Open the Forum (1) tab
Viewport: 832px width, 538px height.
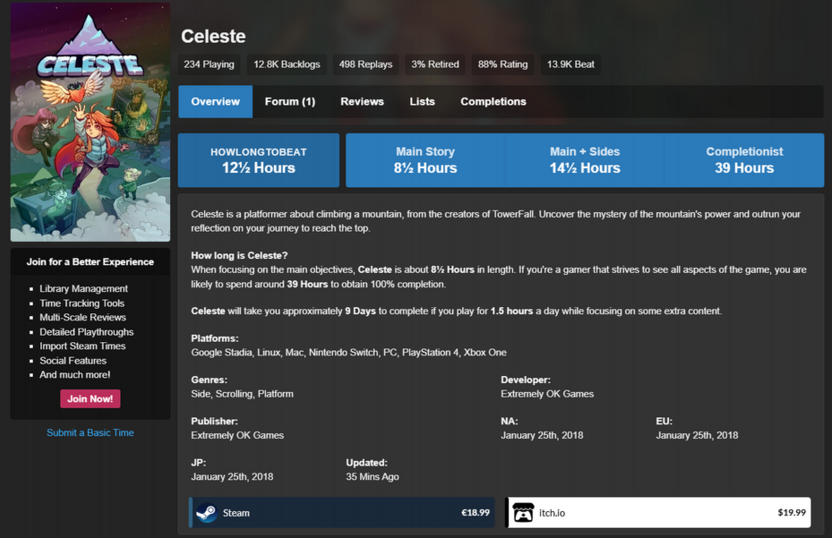coord(290,101)
